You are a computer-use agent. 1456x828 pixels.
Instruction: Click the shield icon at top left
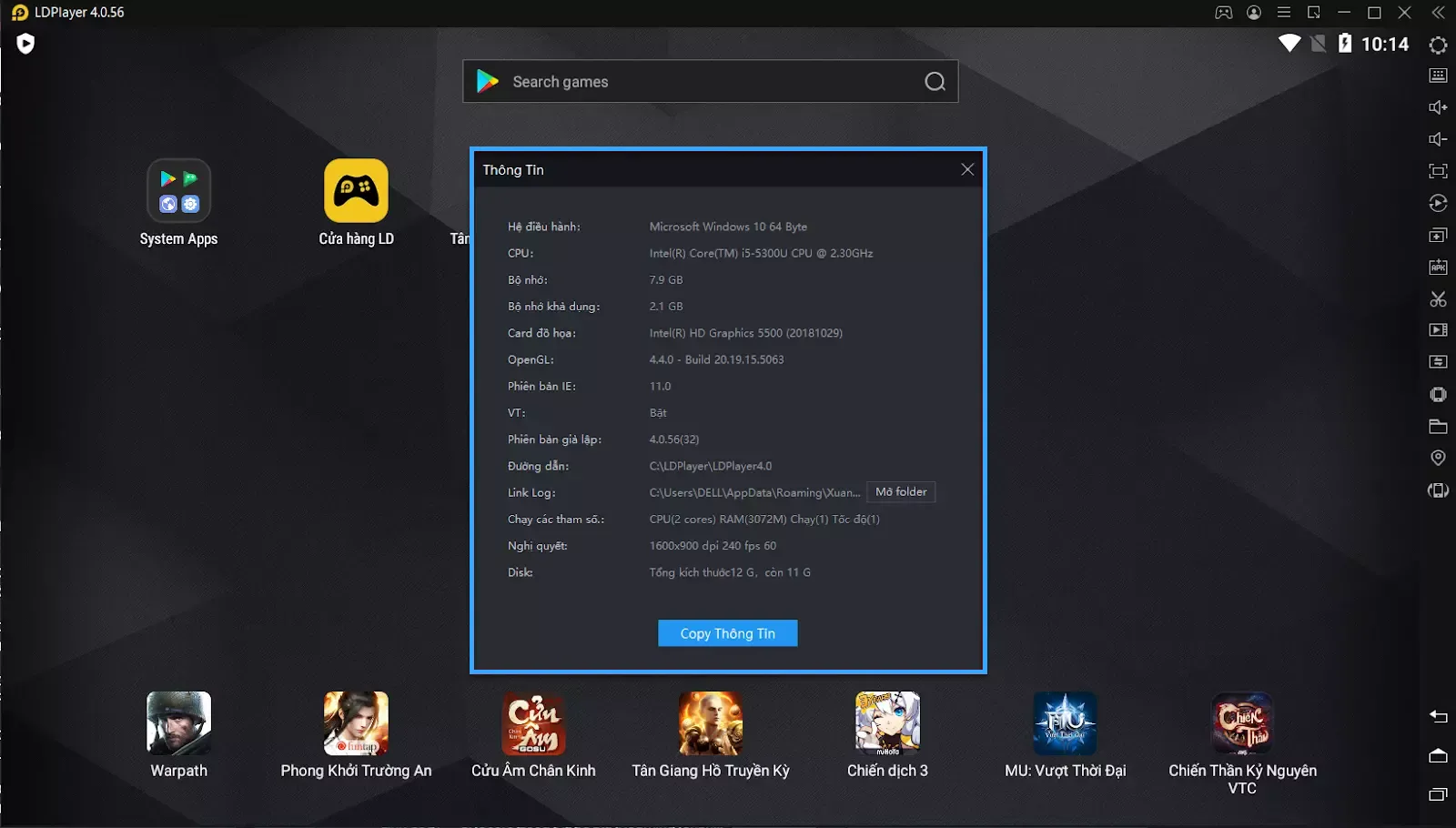25,44
